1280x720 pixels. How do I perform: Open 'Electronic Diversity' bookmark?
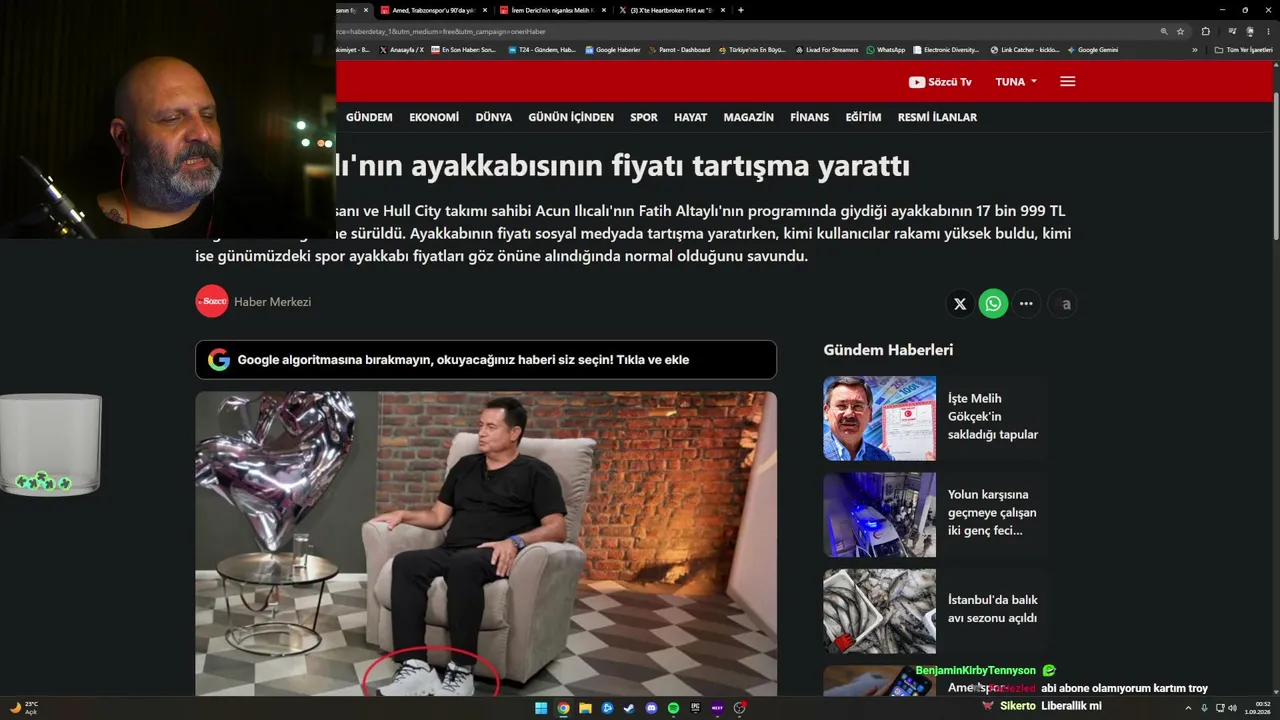(x=946, y=50)
